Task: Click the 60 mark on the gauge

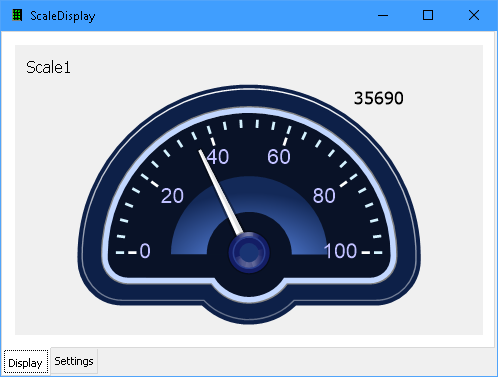Action: (x=279, y=157)
